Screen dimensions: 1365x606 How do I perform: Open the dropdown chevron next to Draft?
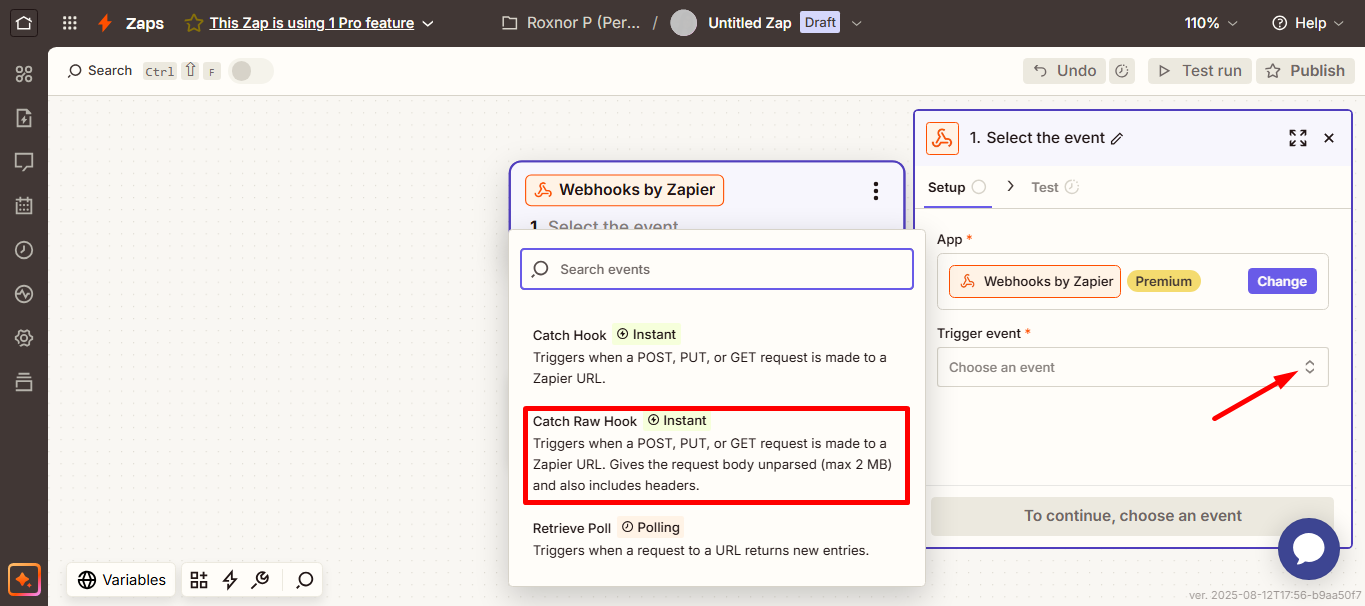856,23
